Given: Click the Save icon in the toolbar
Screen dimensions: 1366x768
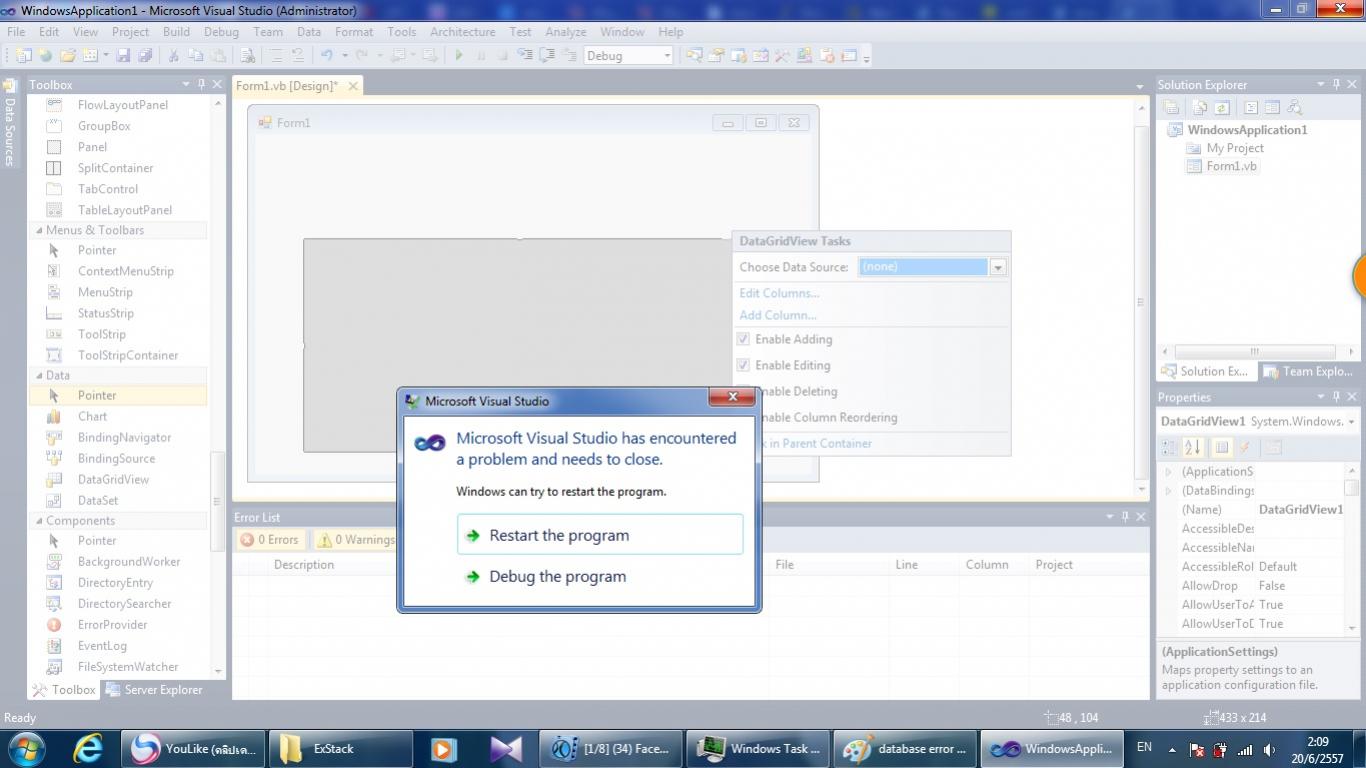Looking at the screenshot, I should (124, 56).
